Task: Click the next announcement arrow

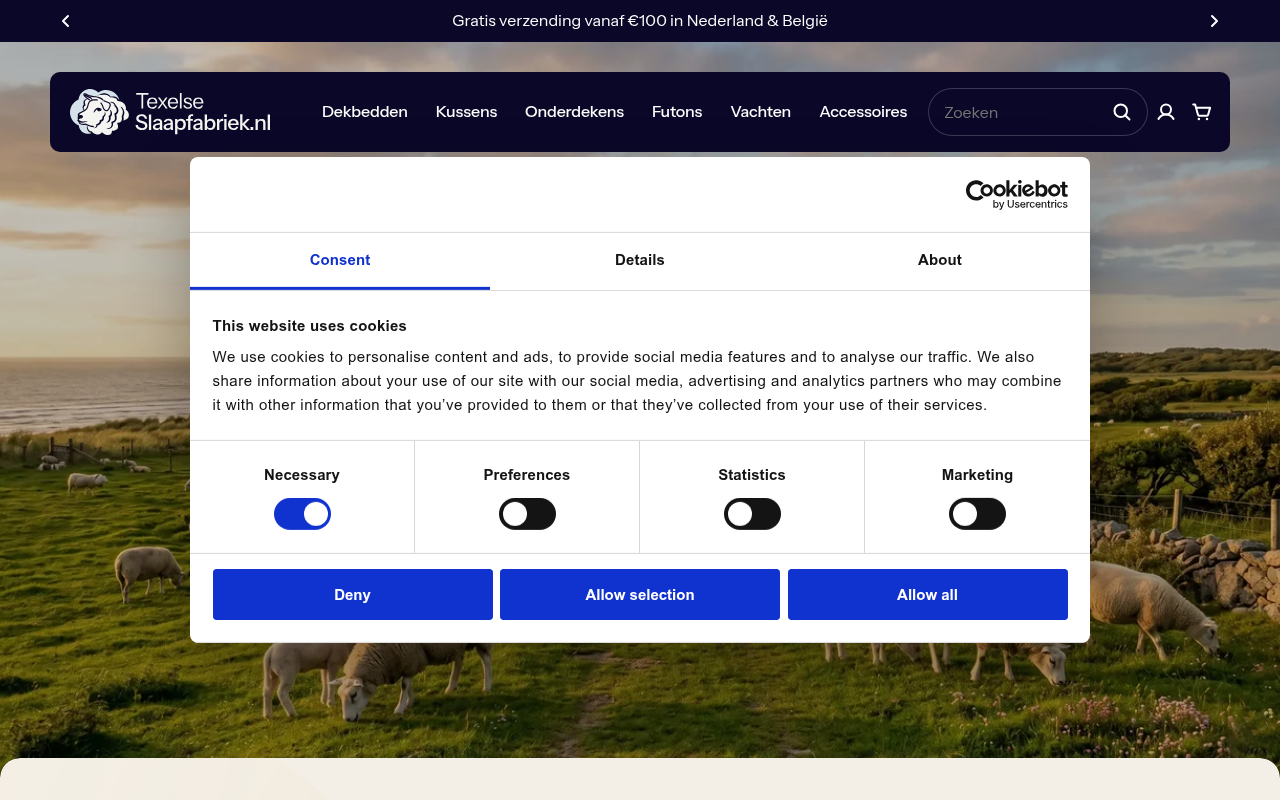Action: pos(1214,21)
